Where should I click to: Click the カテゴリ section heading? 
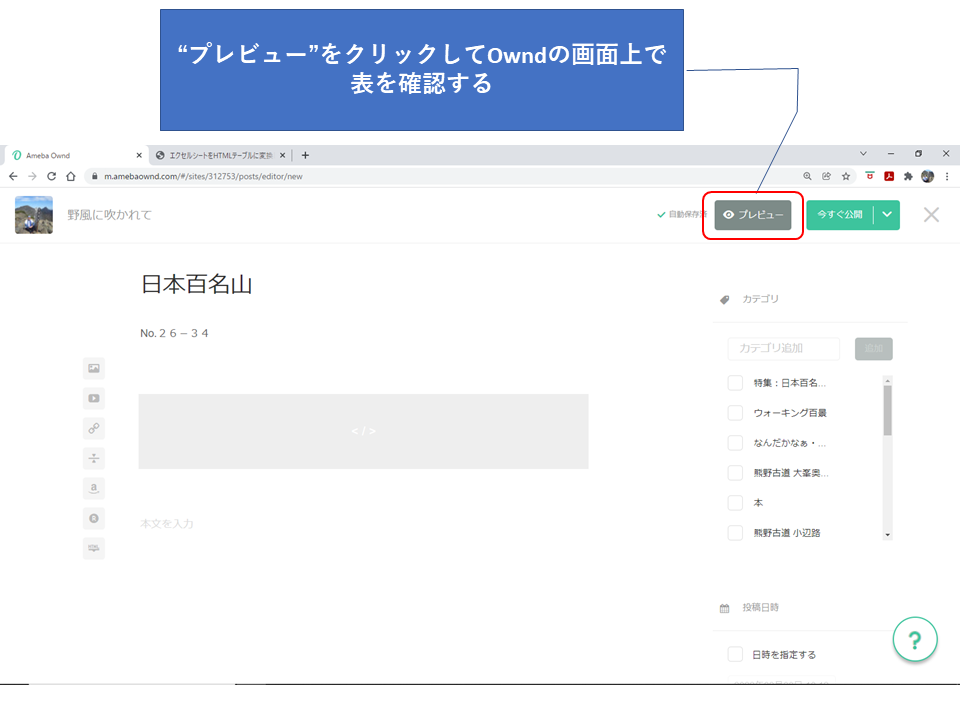click(760, 299)
